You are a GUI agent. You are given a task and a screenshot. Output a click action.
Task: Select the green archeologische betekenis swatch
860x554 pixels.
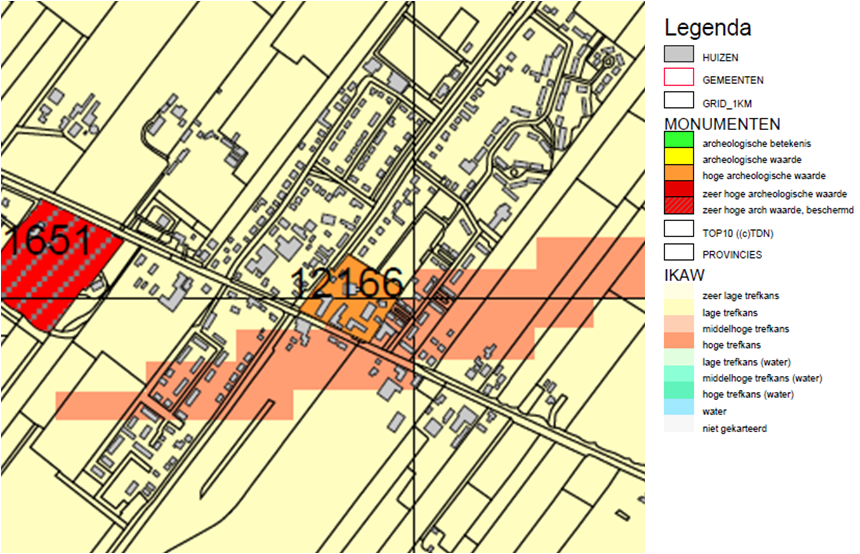point(678,139)
